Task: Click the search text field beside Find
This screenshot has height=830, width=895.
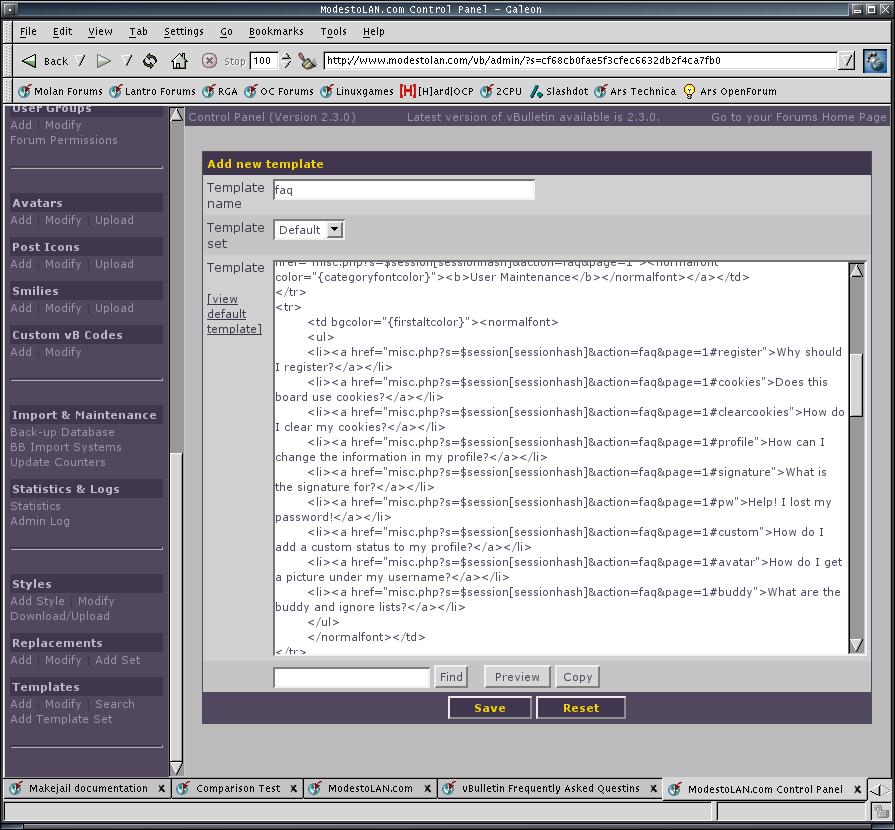Action: (352, 677)
